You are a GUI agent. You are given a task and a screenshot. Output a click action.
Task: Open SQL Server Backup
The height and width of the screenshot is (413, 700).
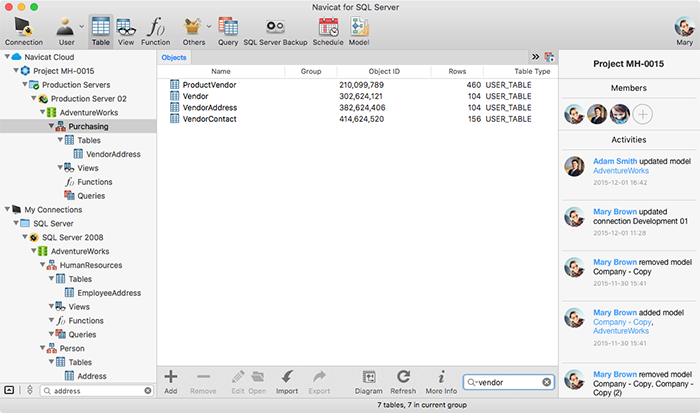[275, 31]
